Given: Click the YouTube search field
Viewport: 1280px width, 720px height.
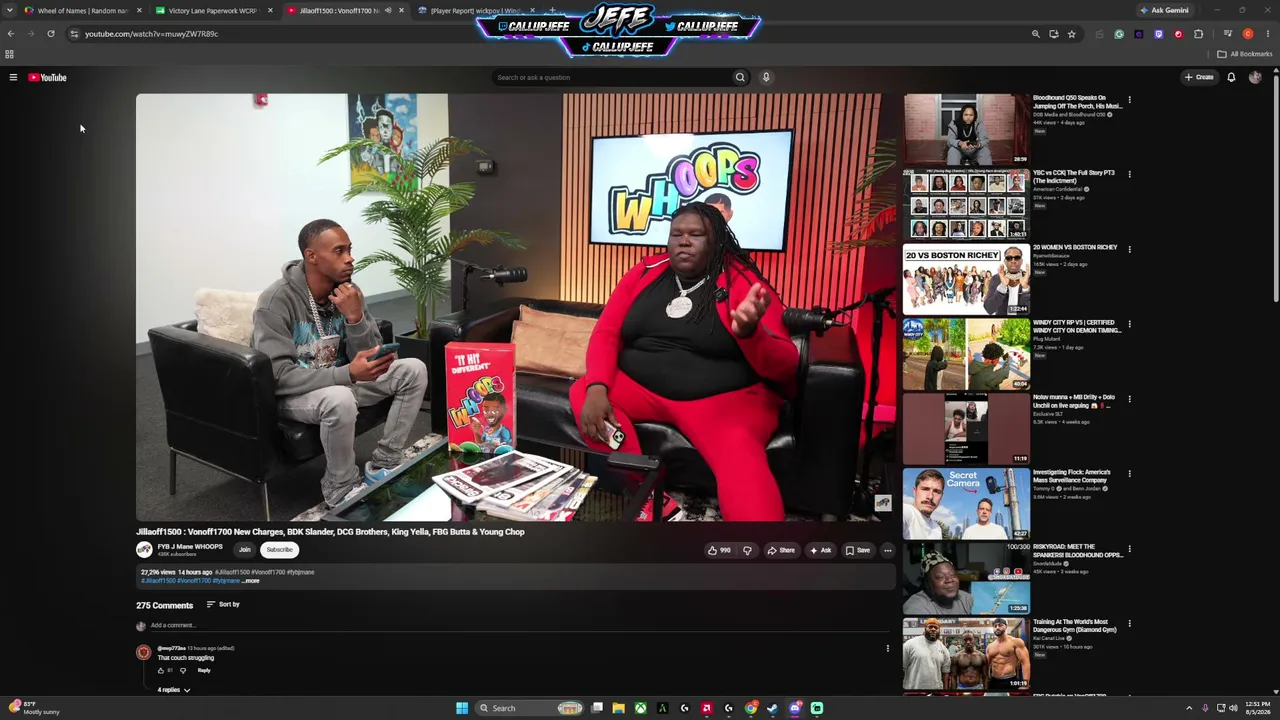Looking at the screenshot, I should point(611,77).
